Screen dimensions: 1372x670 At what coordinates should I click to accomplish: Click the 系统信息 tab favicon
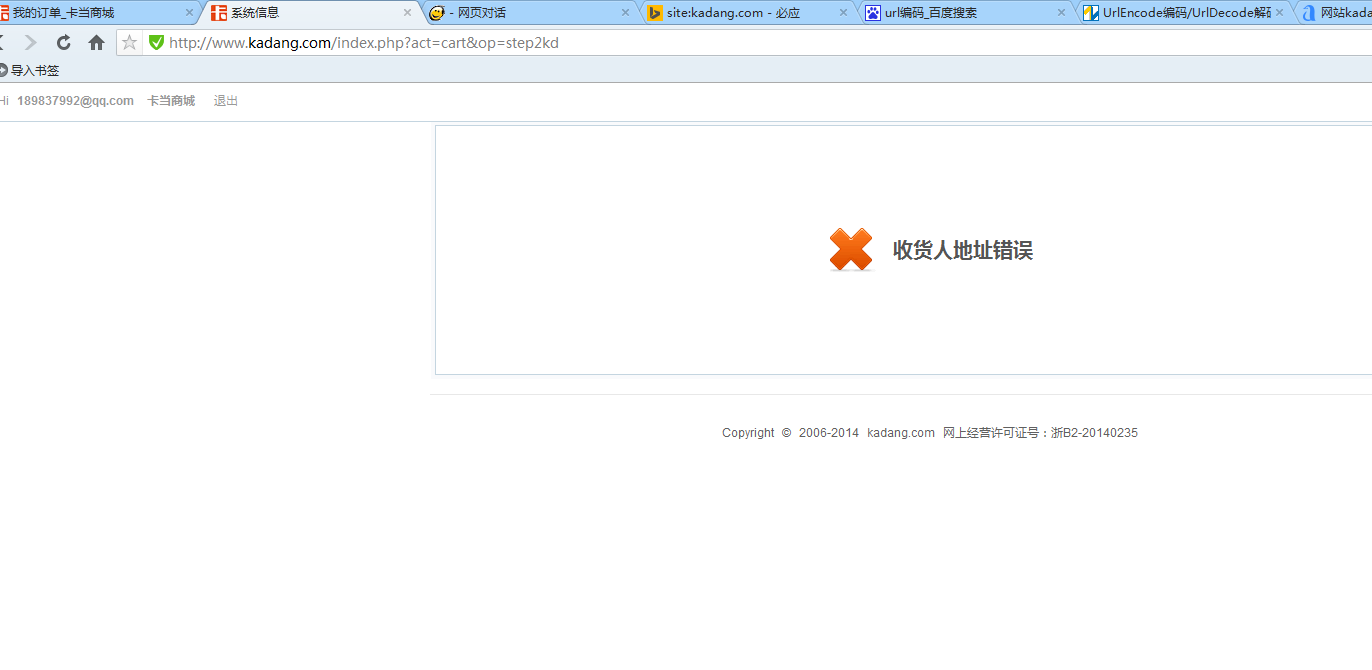[218, 13]
